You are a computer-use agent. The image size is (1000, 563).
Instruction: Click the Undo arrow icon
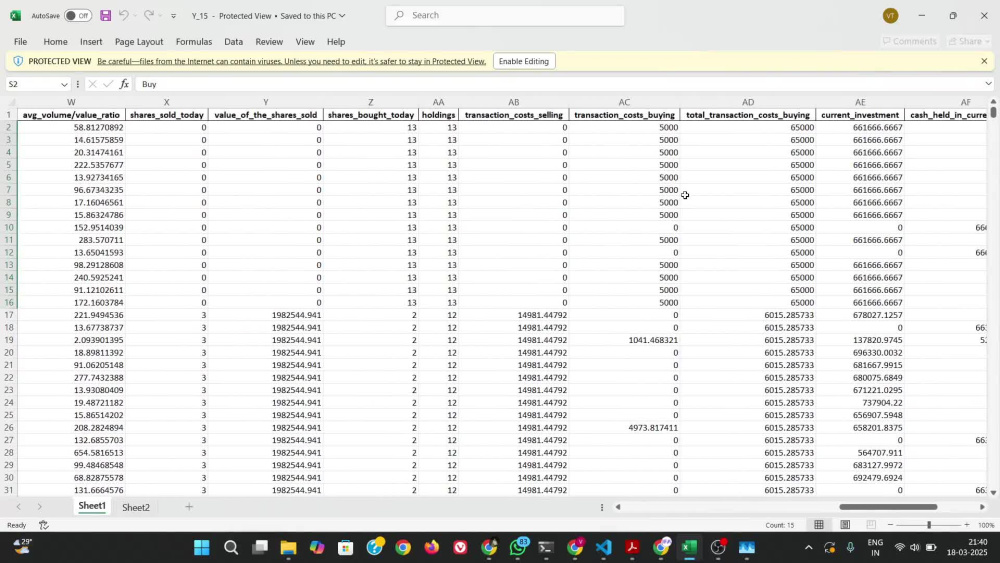(x=124, y=15)
